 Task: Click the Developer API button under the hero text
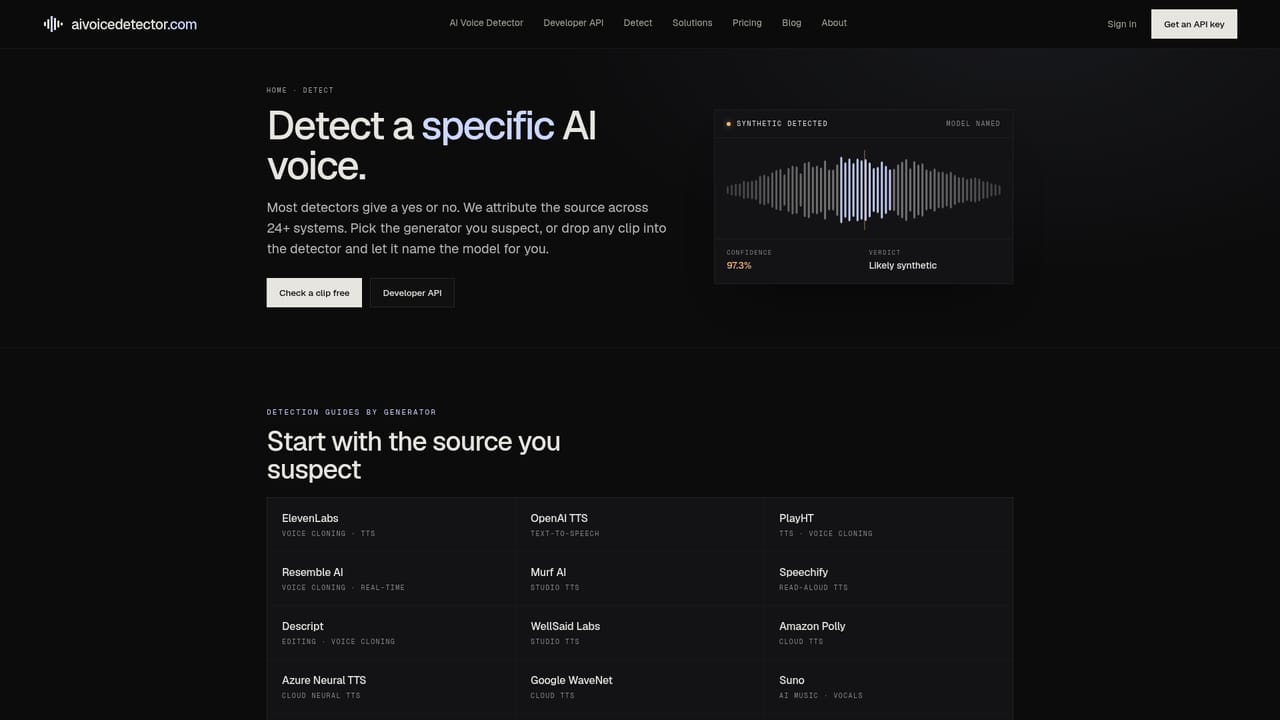point(412,293)
